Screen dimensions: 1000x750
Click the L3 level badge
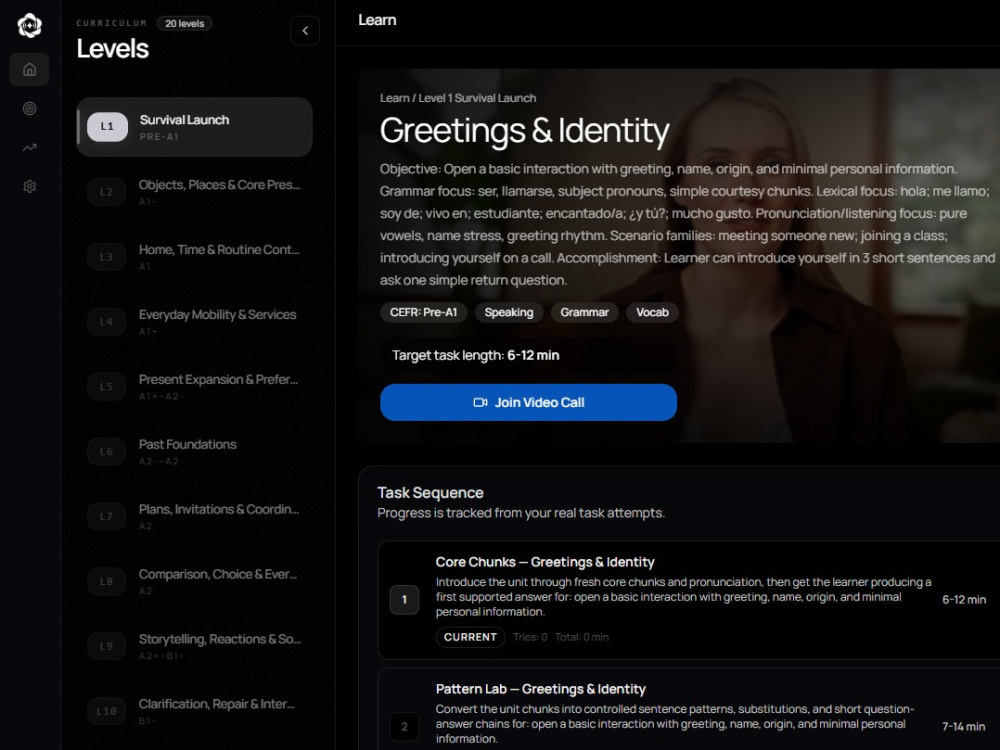tap(107, 257)
